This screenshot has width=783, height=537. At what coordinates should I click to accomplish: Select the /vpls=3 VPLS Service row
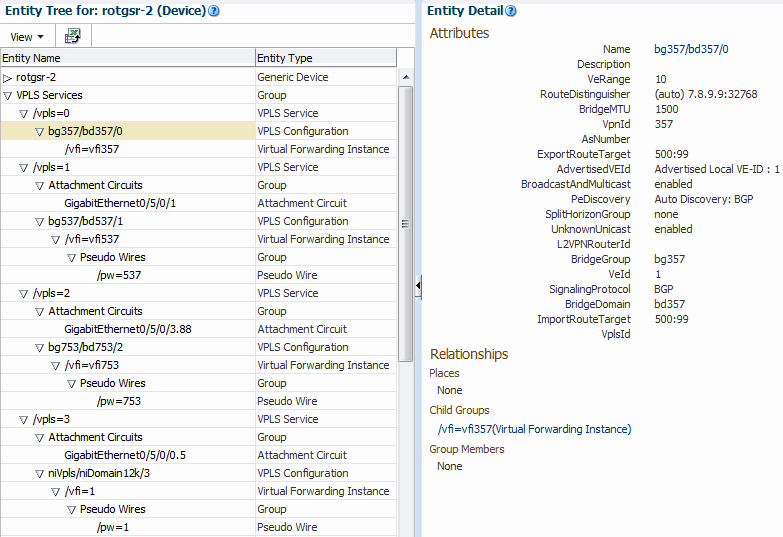click(x=199, y=419)
